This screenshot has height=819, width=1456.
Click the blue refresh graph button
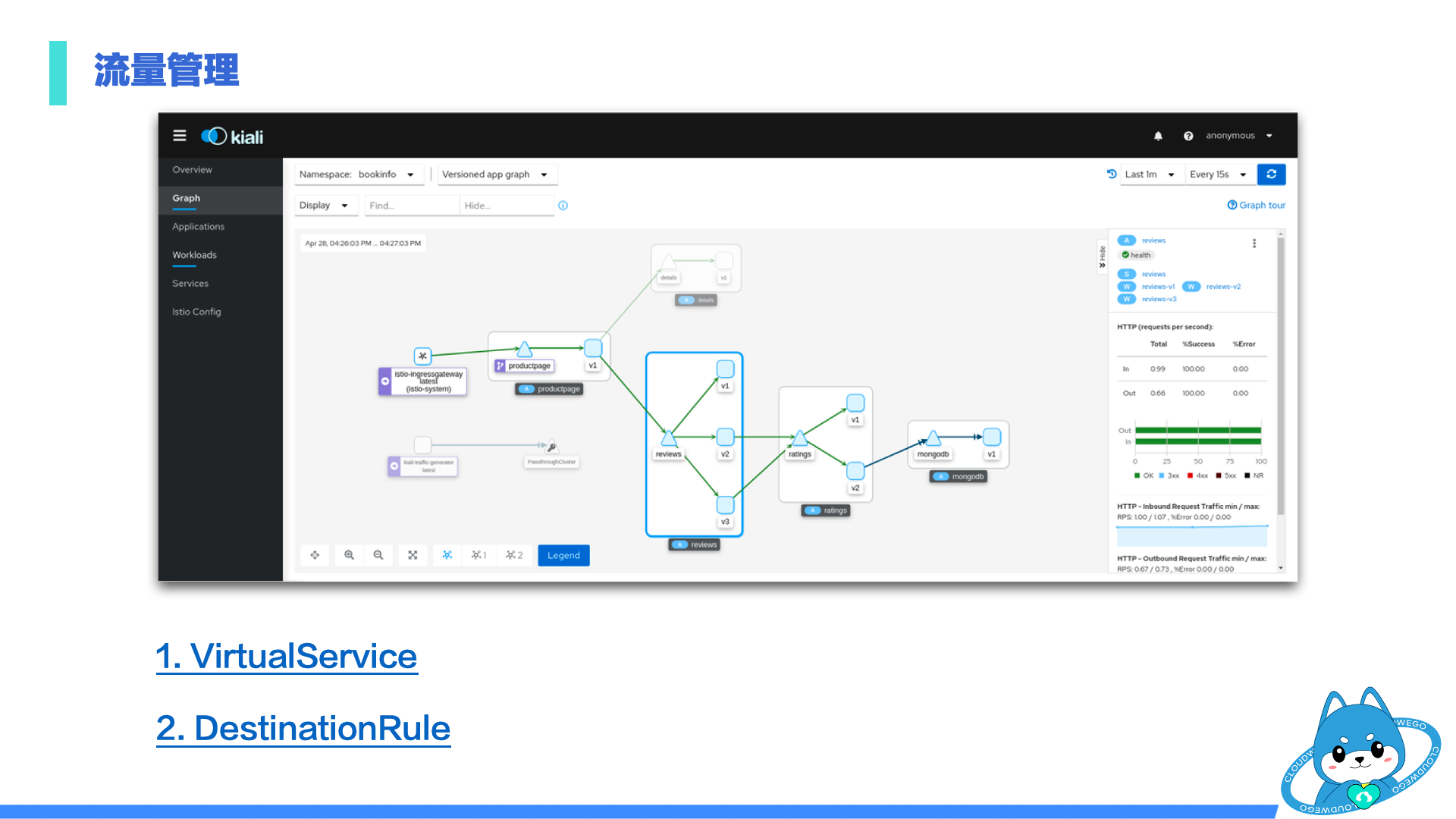pyautogui.click(x=1271, y=174)
